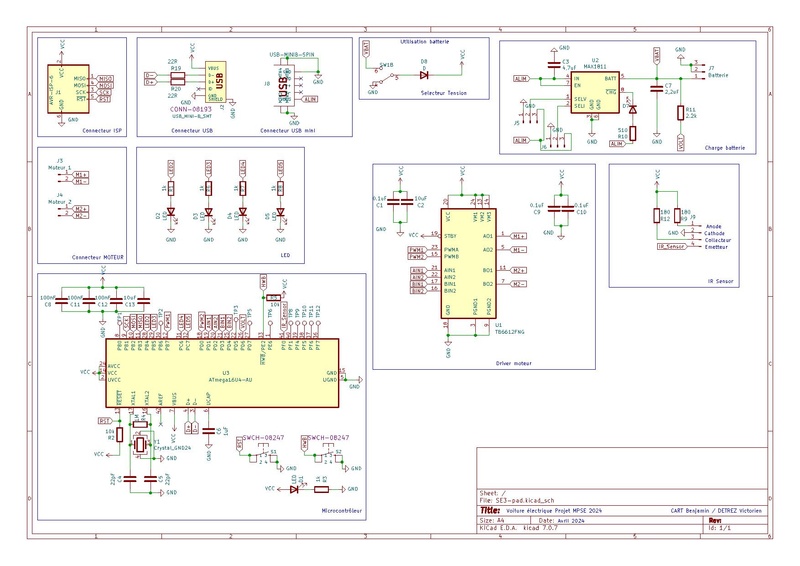Select the Crystal_GND24 component Y1
Viewport: 800px width, 566px height.
coord(140,446)
